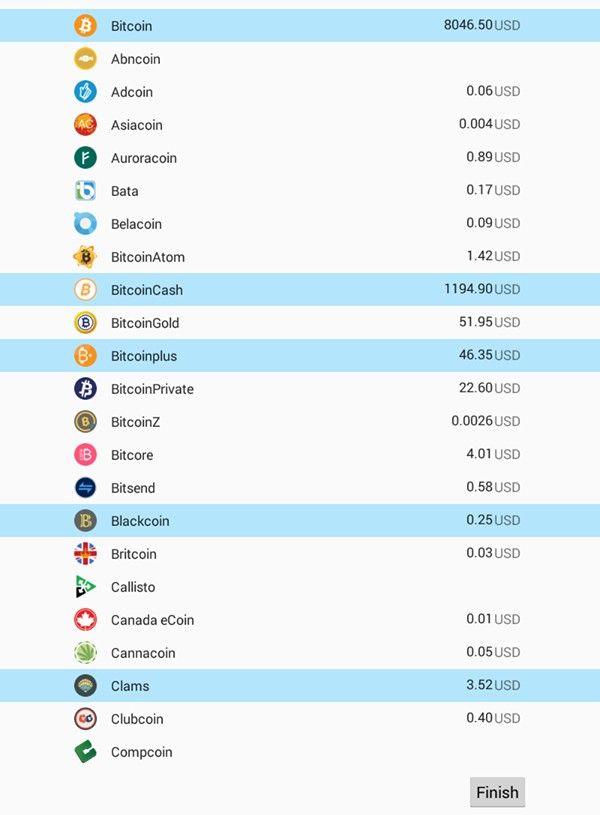Select the BitcoinPrivate coin name
600x815 pixels.
[x=152, y=389]
